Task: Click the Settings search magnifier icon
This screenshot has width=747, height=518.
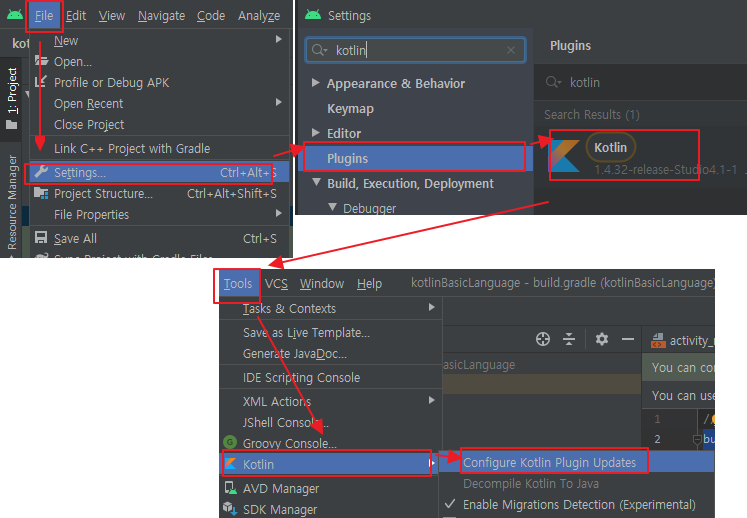Action: click(x=319, y=50)
